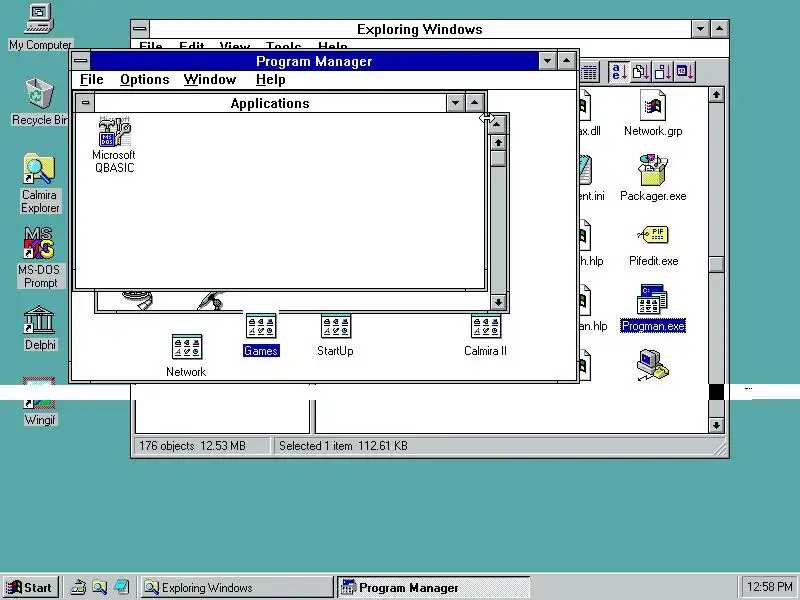This screenshot has height=600, width=800.
Task: Open the Exploring Windows control menu box
Action: [140, 29]
